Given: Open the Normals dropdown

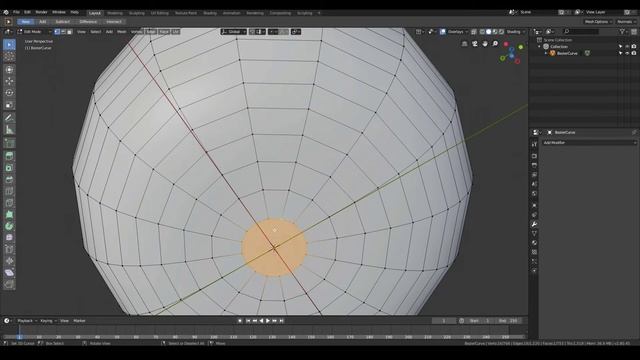Looking at the screenshot, I should click(626, 22).
